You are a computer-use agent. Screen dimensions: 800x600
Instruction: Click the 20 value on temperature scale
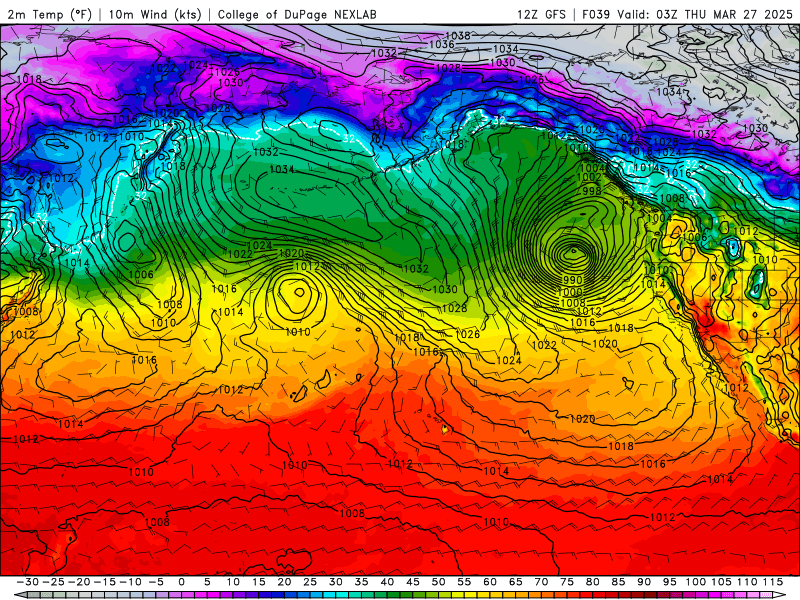coord(284,582)
